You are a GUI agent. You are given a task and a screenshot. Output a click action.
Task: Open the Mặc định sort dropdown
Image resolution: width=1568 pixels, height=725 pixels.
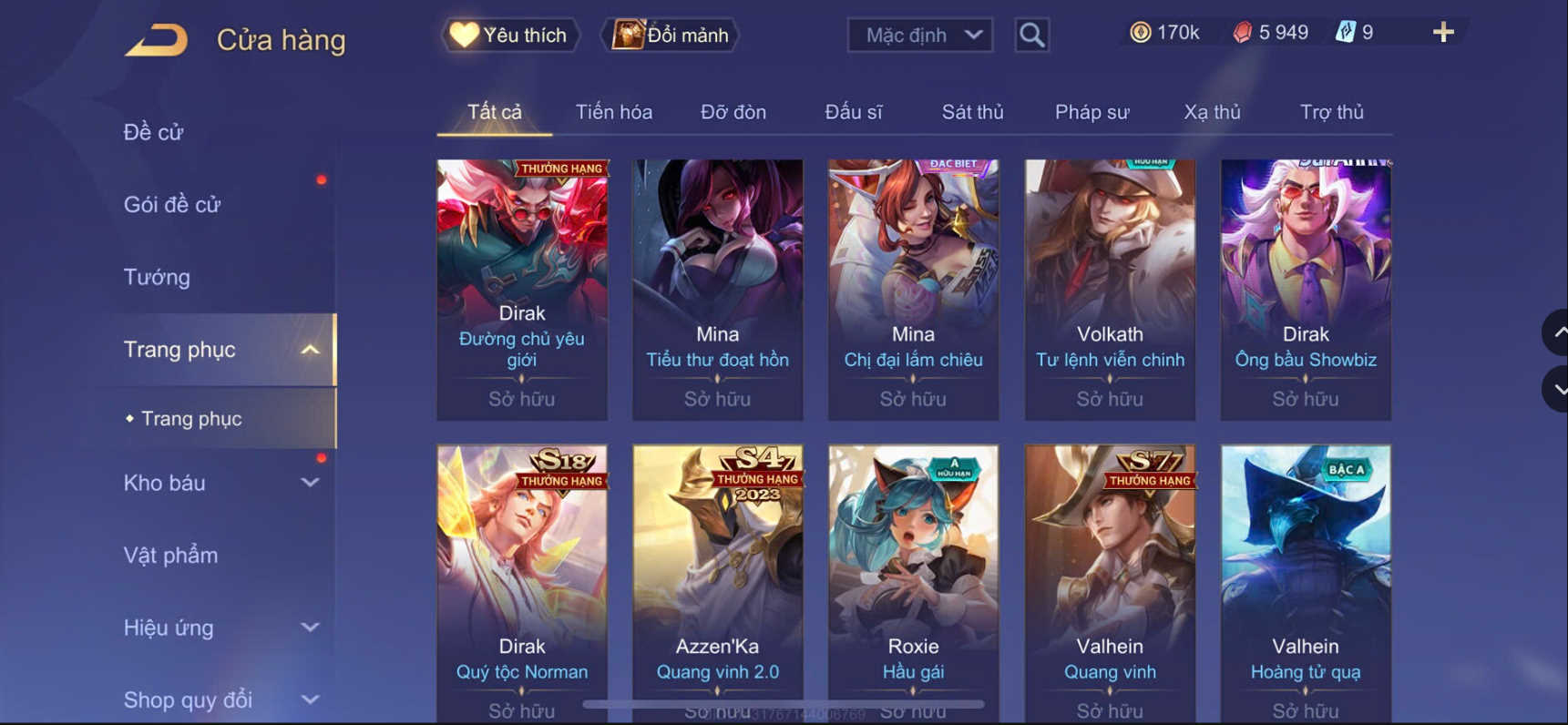click(920, 35)
